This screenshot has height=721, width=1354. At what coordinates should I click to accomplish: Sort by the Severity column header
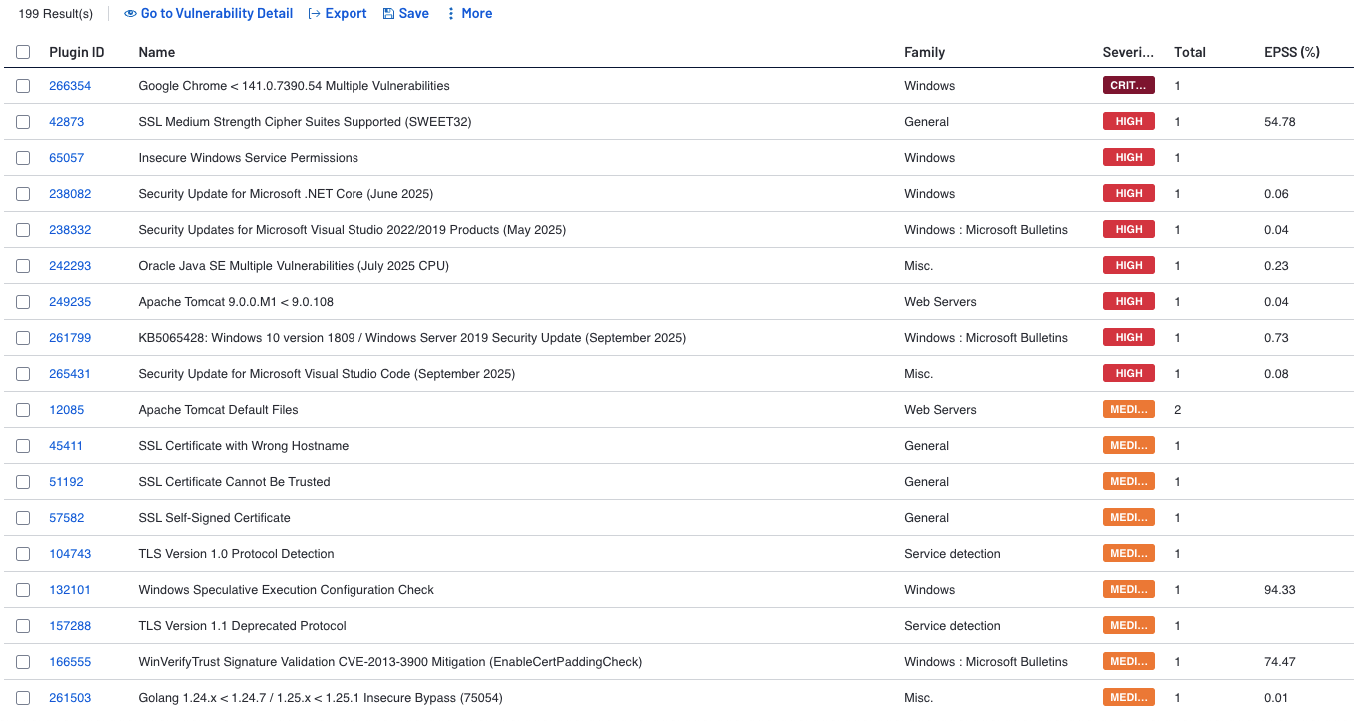(1128, 52)
